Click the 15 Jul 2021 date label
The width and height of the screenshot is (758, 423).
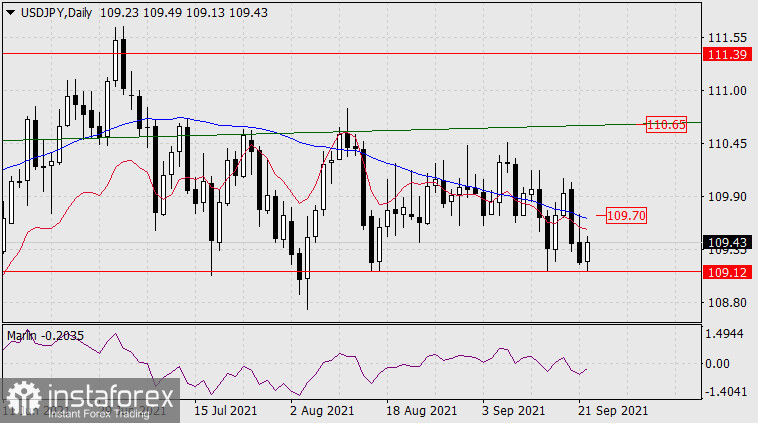coord(229,411)
